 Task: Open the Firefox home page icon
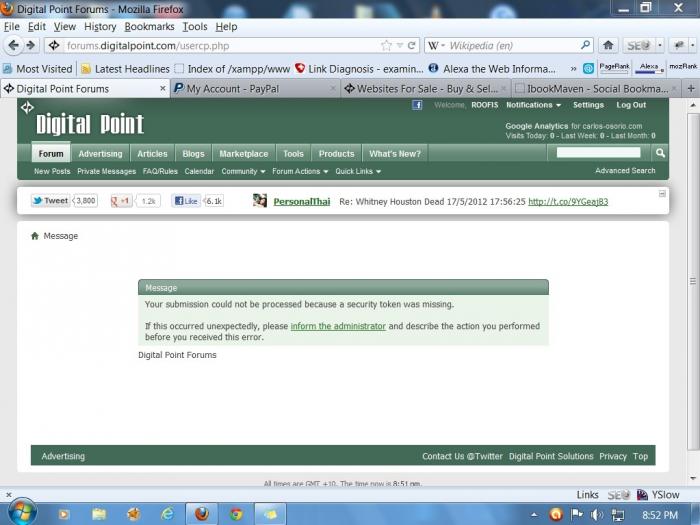pos(608,45)
